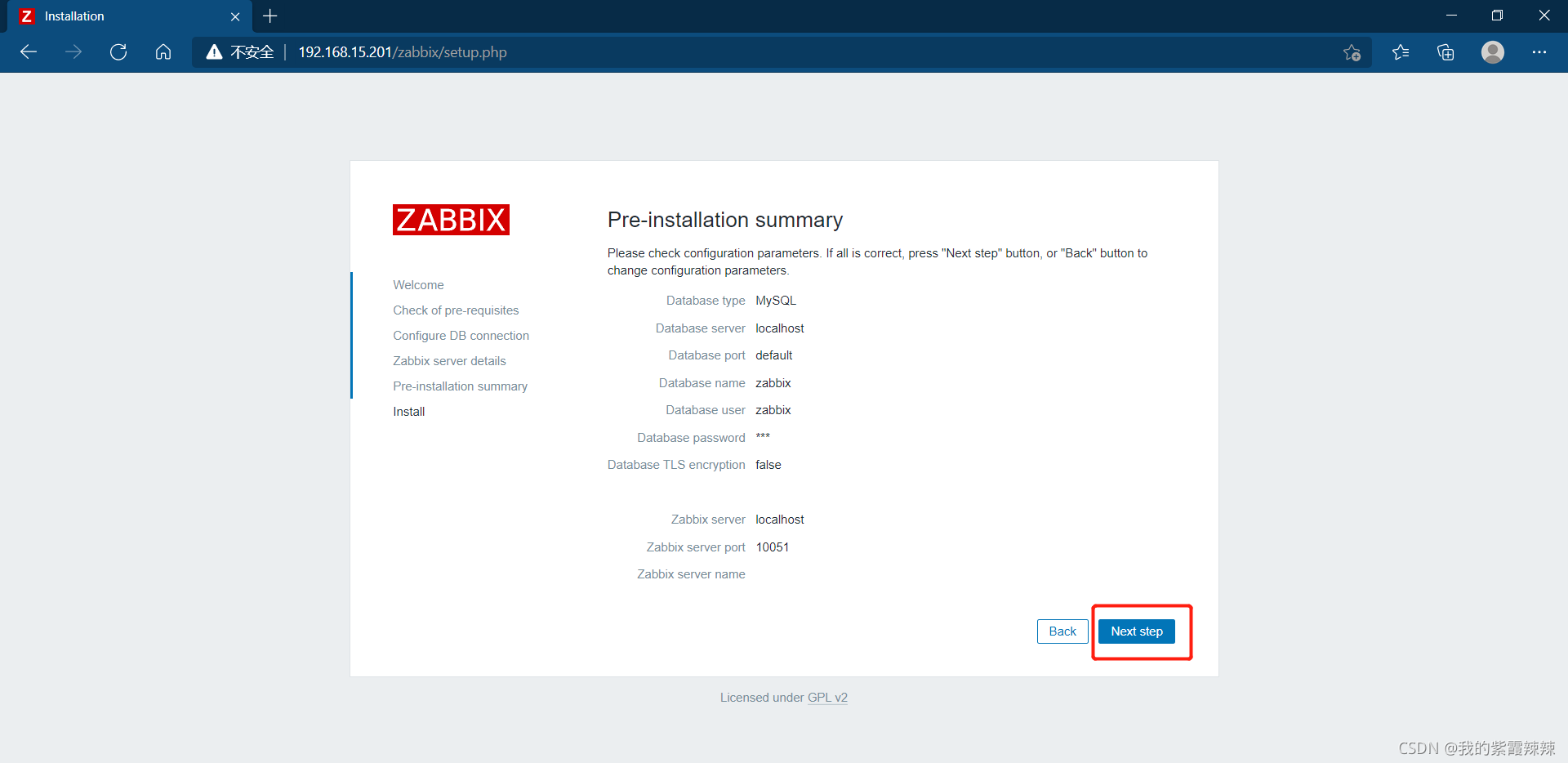Select the Install step in sidebar
The image size is (1568, 763).
point(408,412)
